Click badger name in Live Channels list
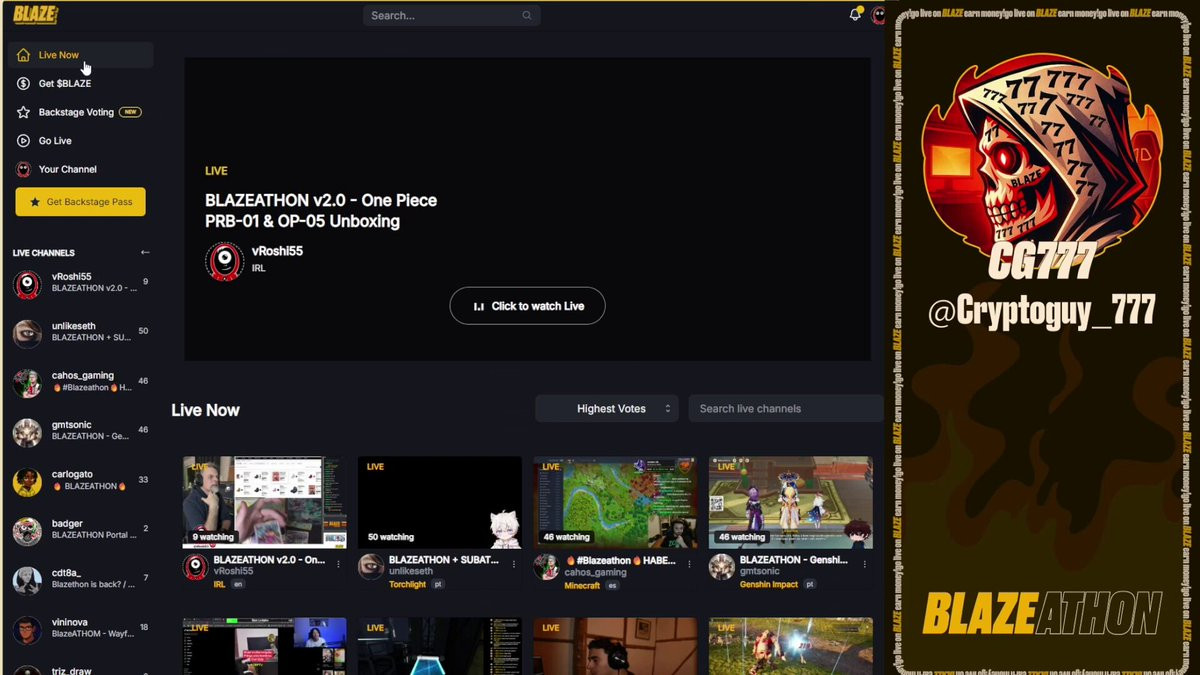 (x=67, y=523)
